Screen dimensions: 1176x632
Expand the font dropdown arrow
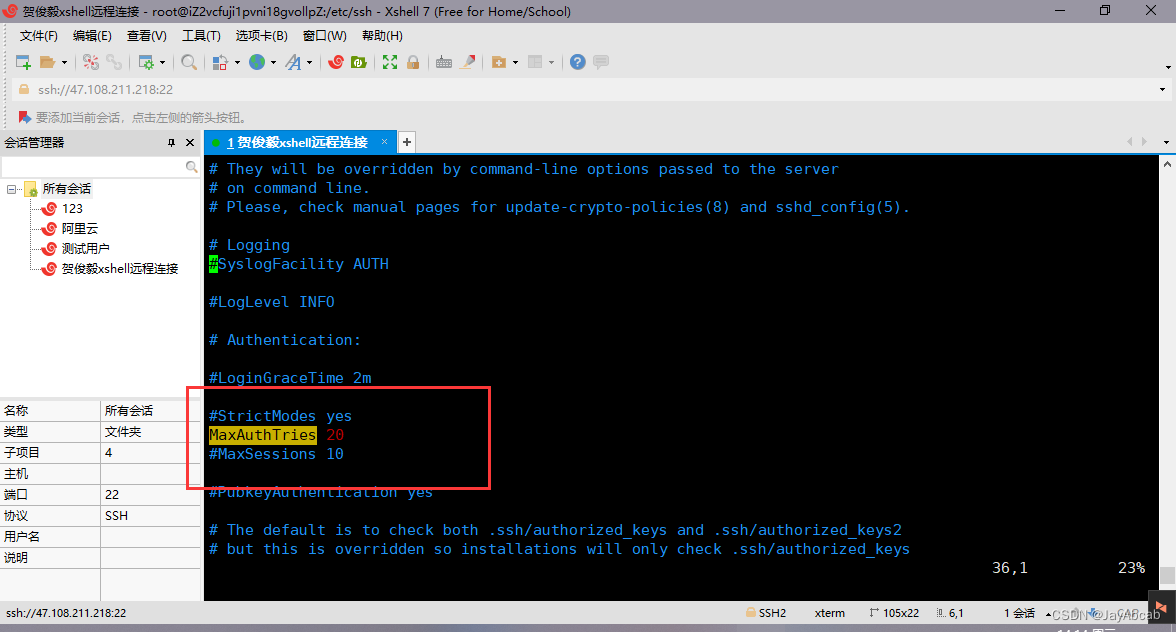click(x=309, y=62)
